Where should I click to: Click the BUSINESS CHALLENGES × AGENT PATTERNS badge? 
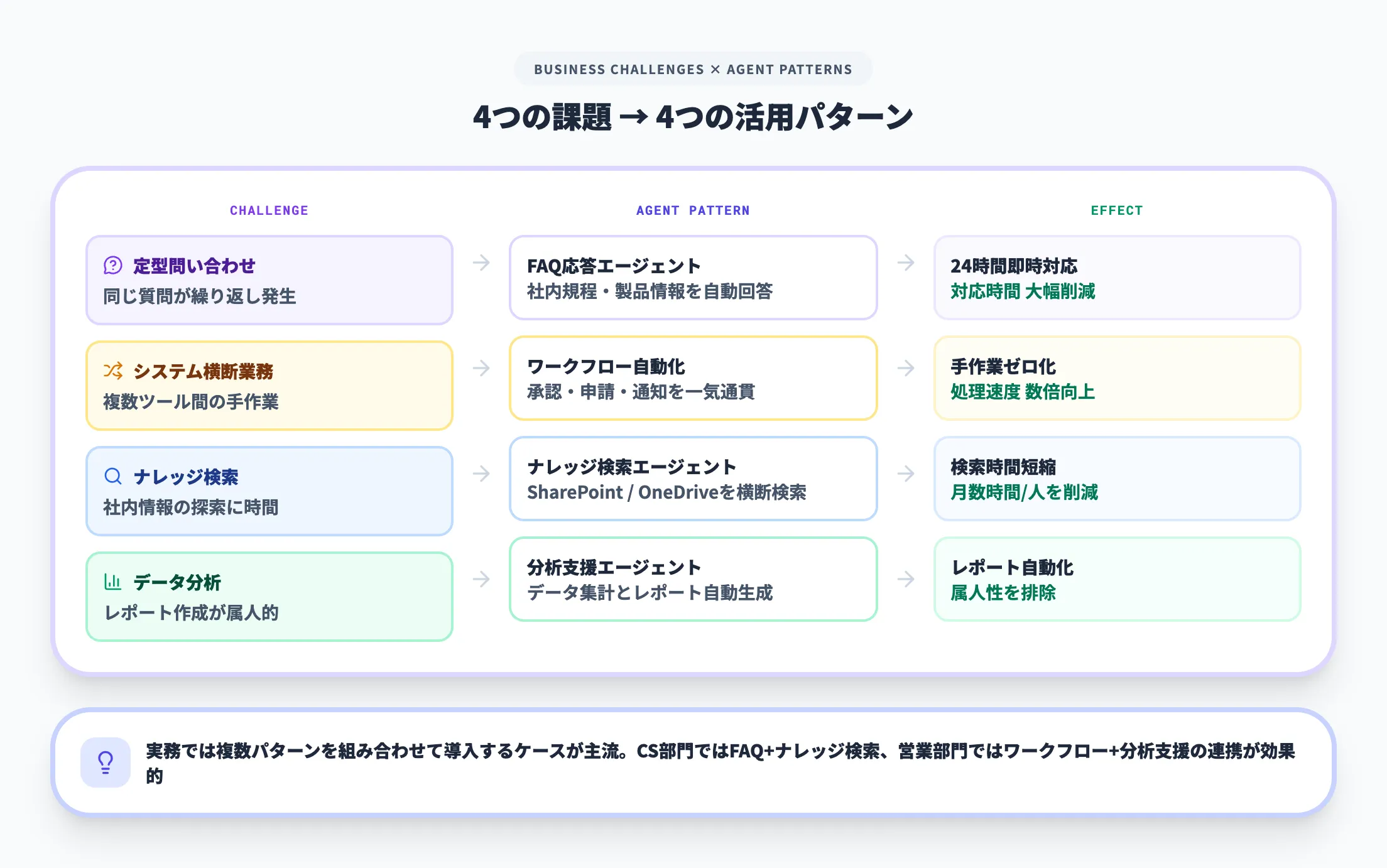pos(693,69)
